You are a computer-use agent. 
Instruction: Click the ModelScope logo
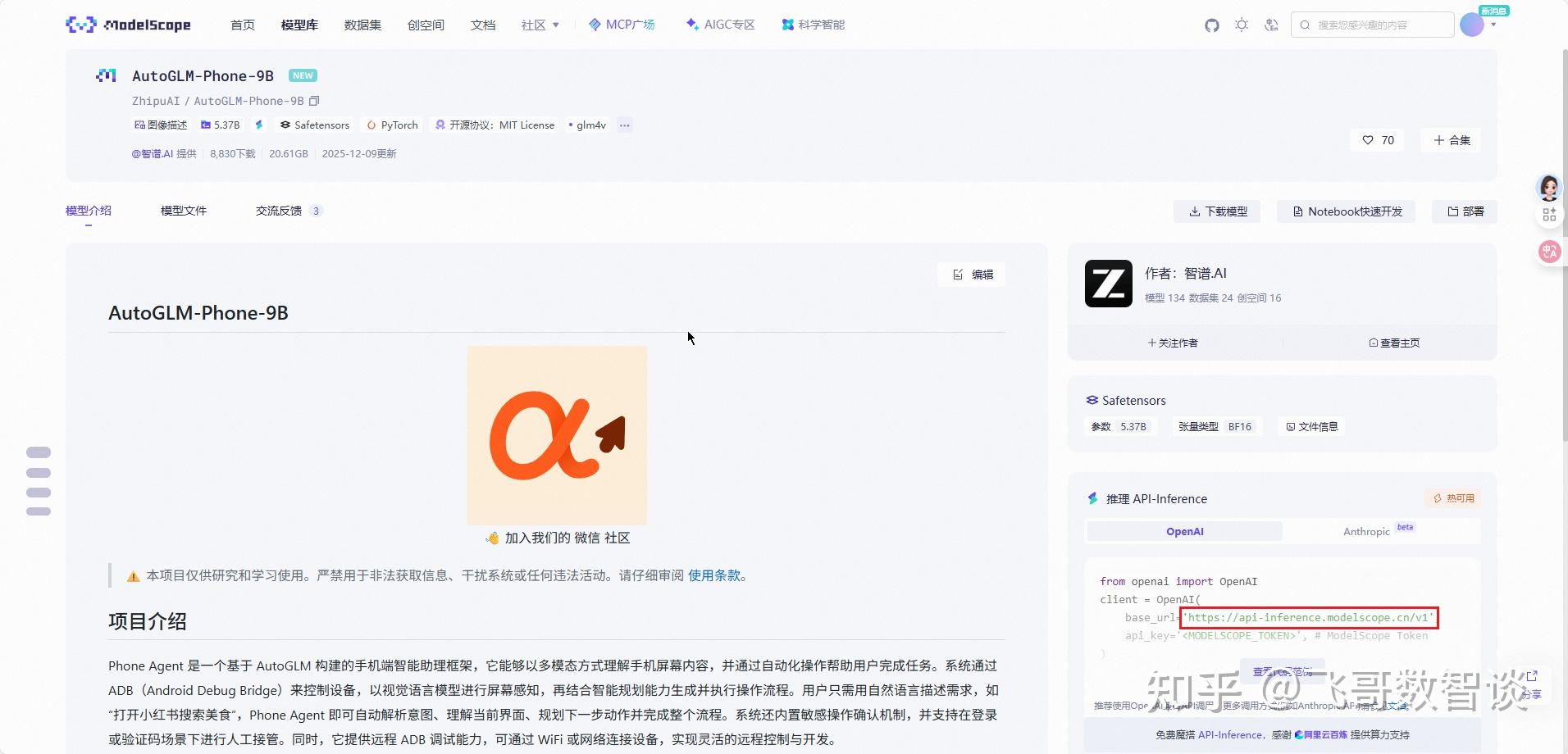click(x=128, y=25)
